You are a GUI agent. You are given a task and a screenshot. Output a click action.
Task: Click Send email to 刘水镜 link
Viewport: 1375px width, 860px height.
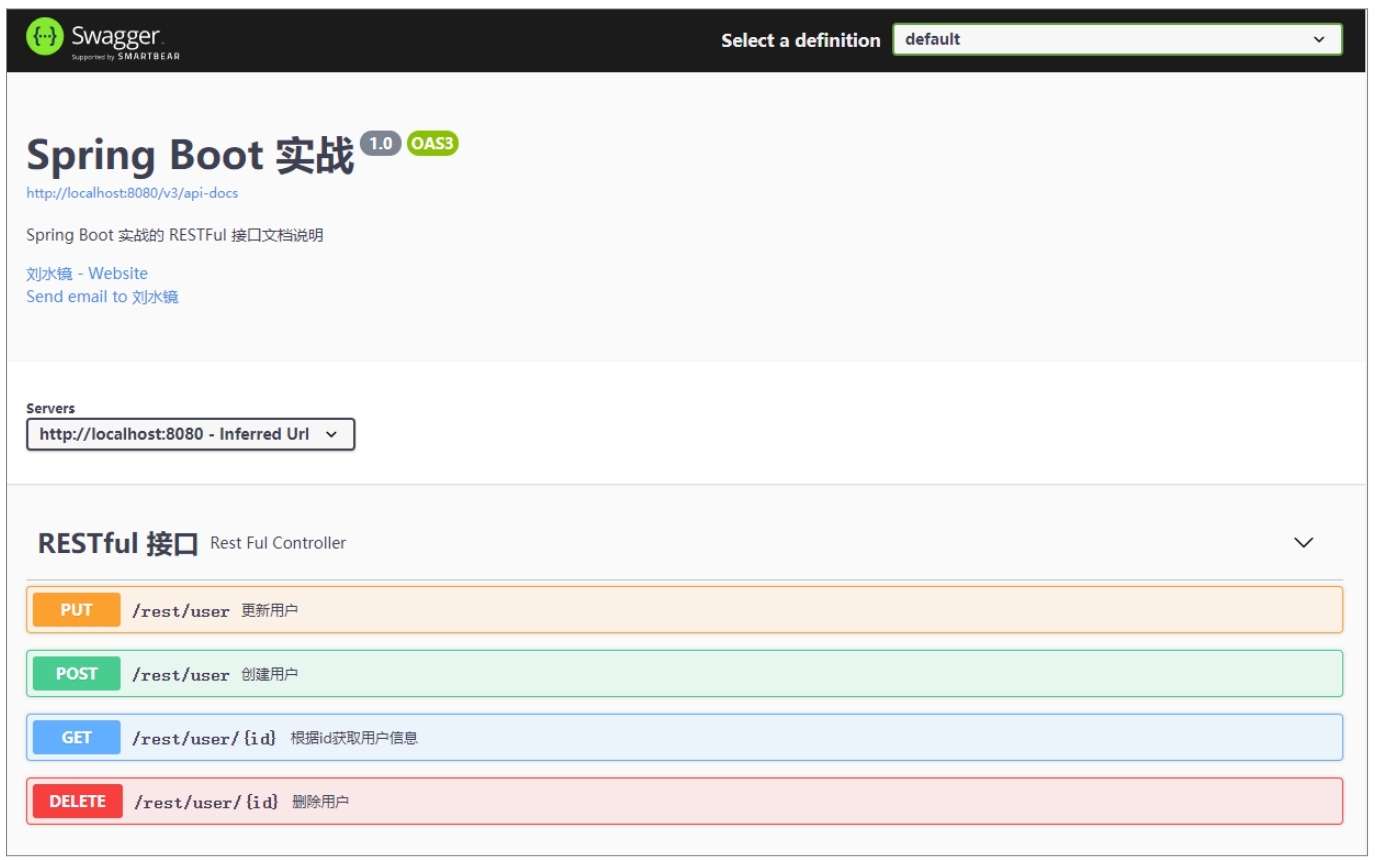tap(102, 297)
